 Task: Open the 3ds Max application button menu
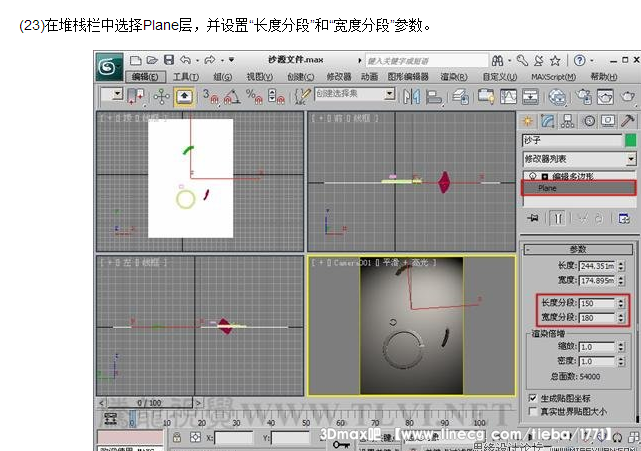coord(109,67)
